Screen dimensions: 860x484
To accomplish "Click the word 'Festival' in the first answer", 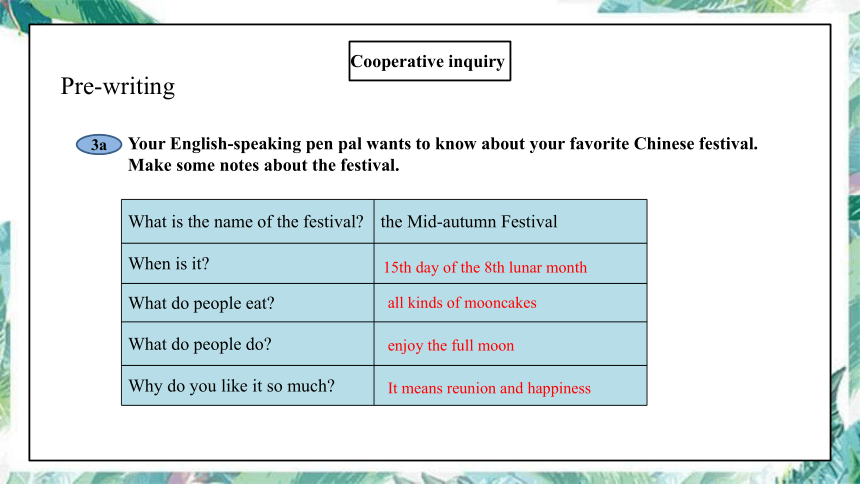I will click(529, 222).
